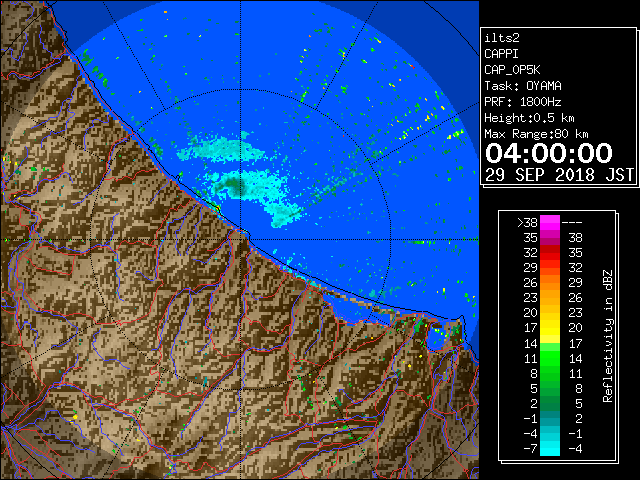Click 'Max Range:80 km' text

536,134
